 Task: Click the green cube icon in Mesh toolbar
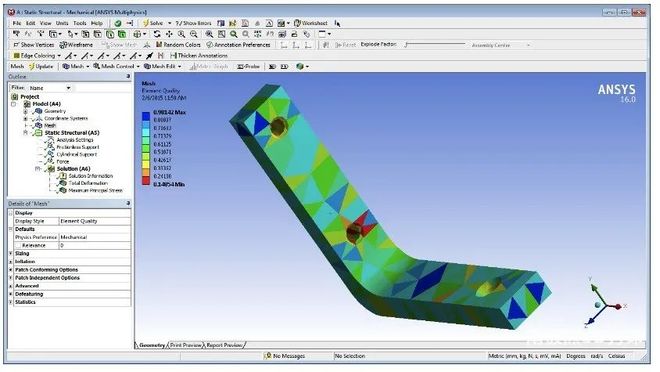[x=300, y=66]
